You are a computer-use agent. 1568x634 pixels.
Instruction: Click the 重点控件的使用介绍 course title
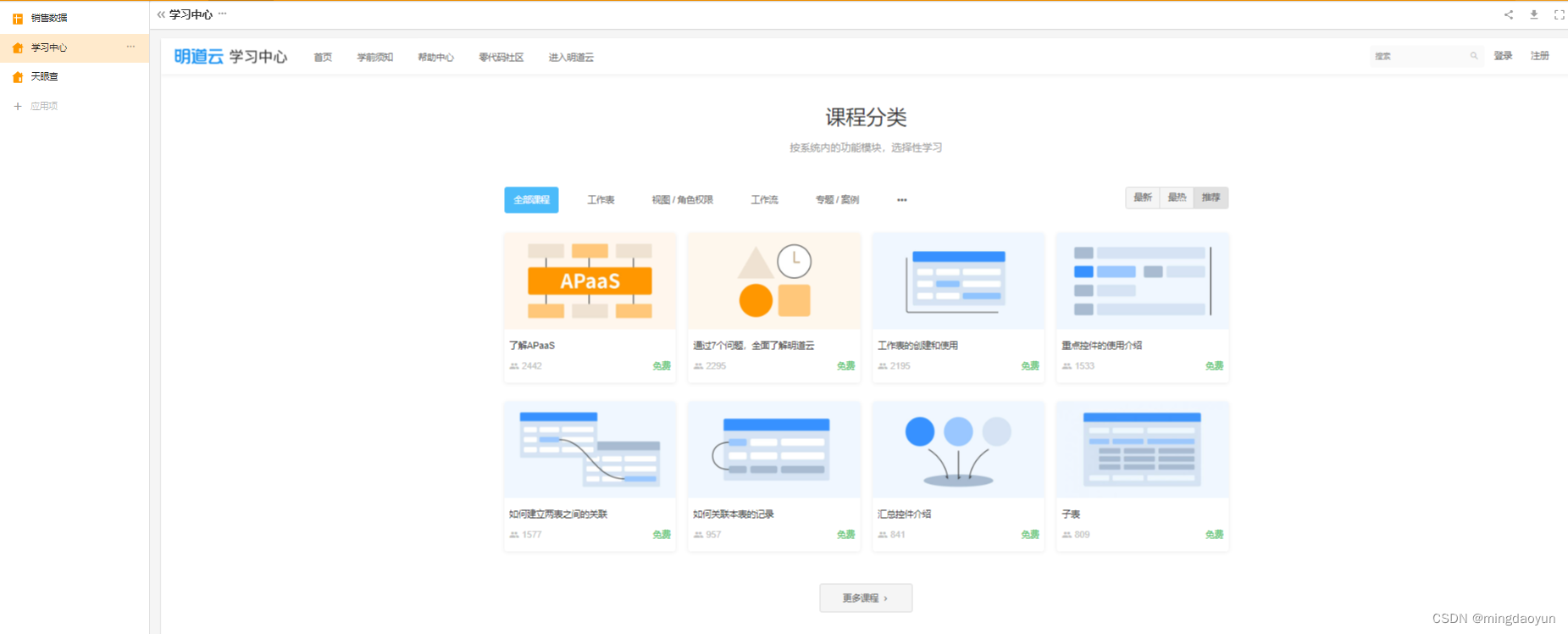point(1102,346)
